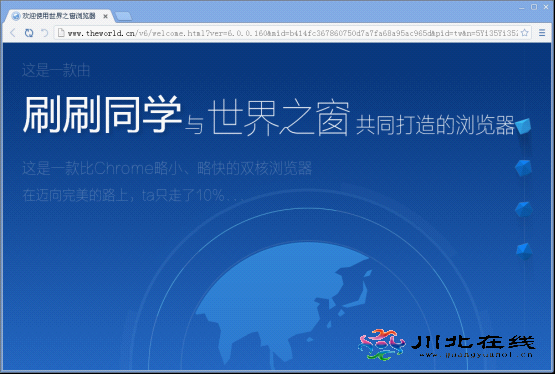Jump to the third cube page indicator
Viewport: 555px width, 374px height.
click(524, 209)
